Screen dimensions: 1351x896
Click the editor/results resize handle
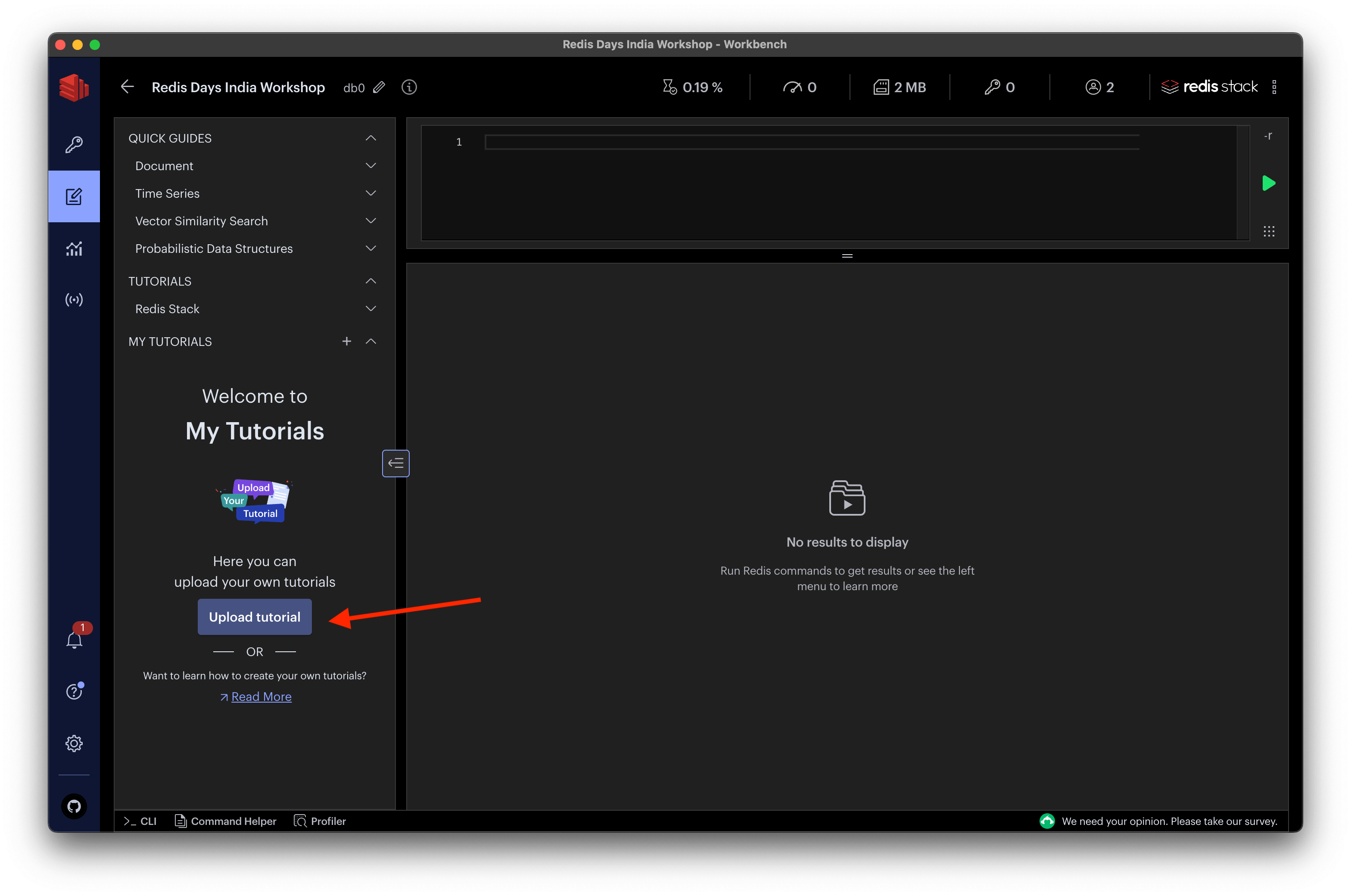[847, 256]
